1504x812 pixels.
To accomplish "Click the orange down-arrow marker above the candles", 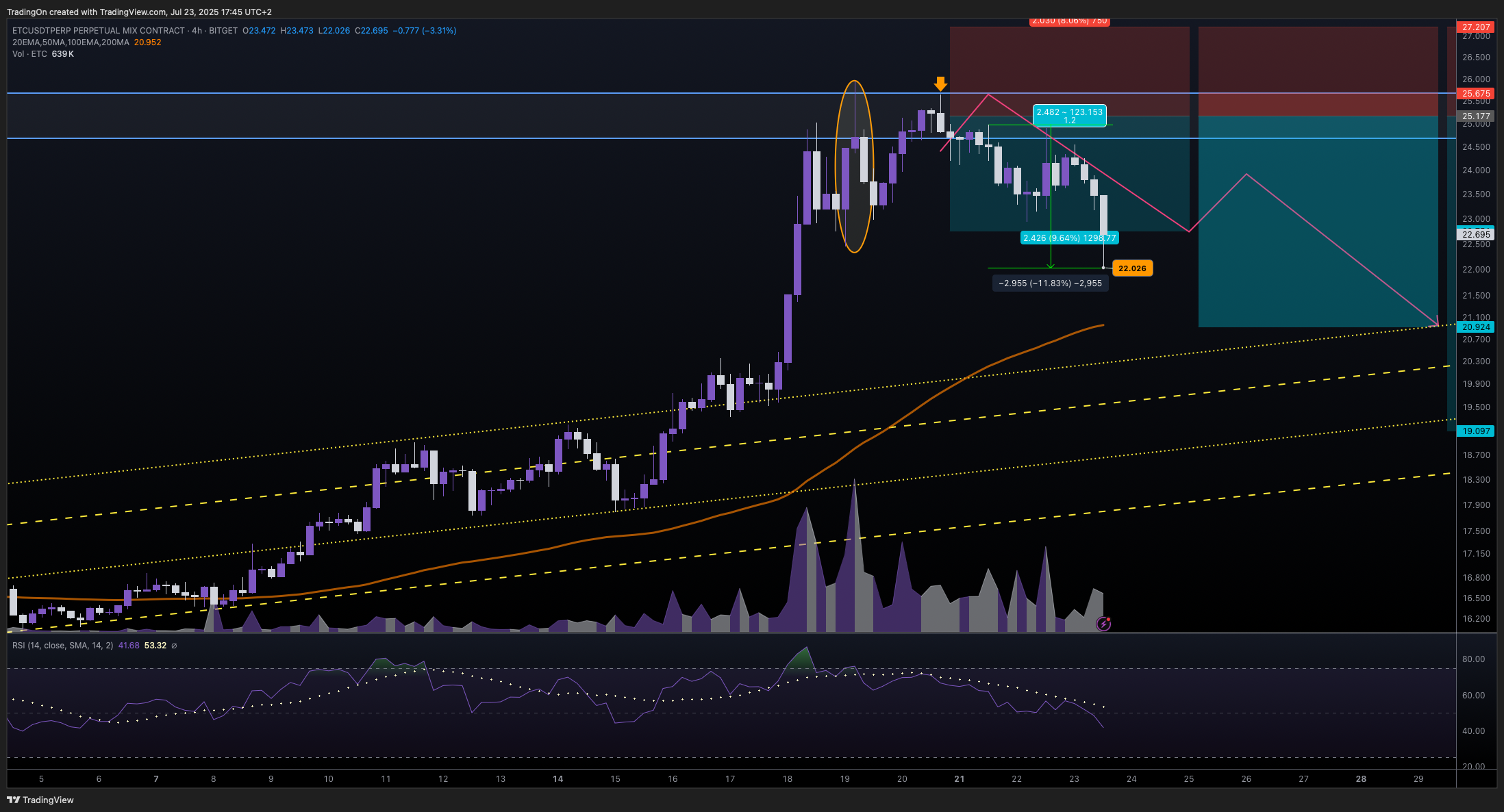I will (940, 84).
